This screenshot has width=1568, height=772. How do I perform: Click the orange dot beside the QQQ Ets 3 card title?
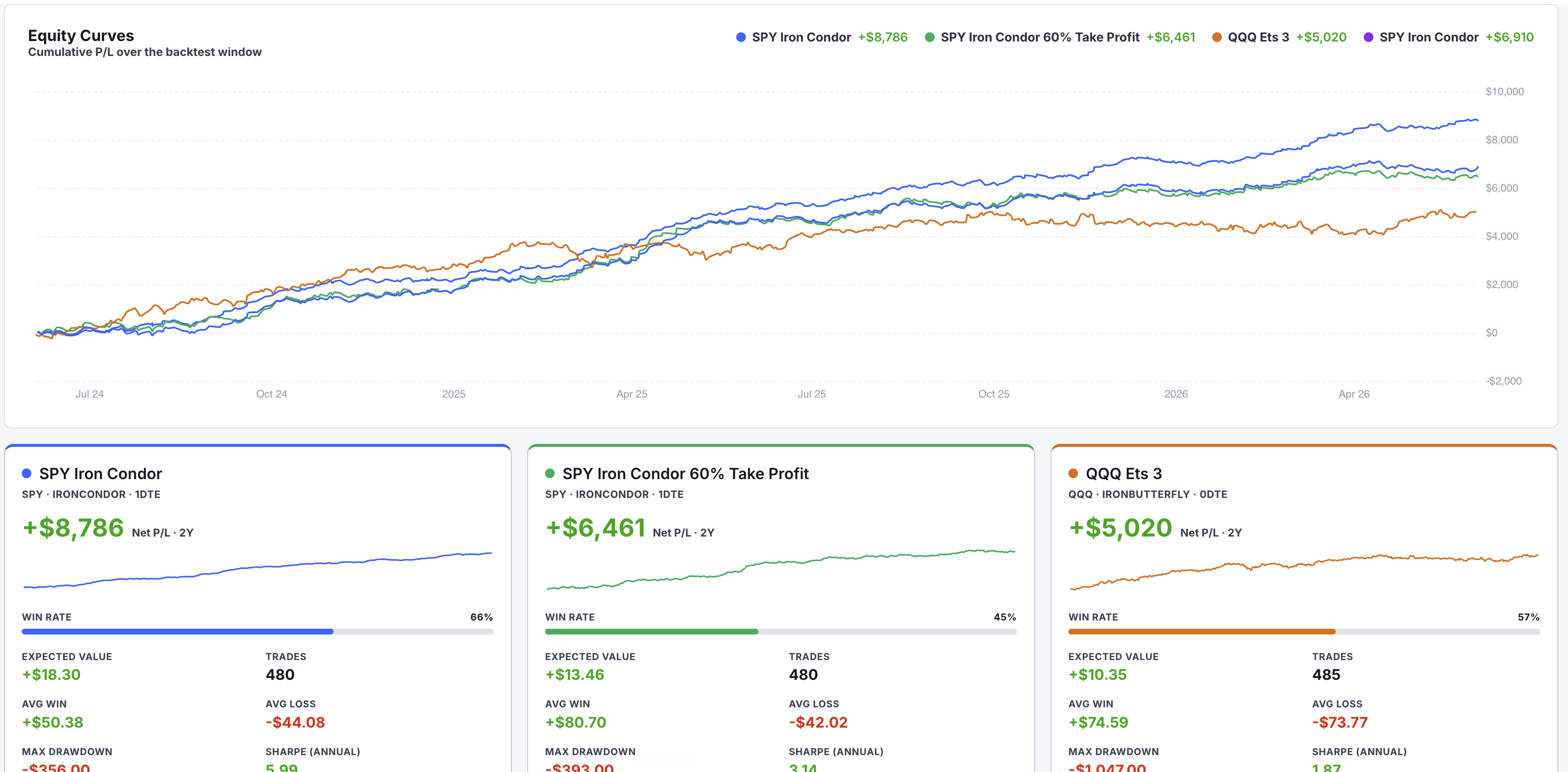click(1073, 473)
